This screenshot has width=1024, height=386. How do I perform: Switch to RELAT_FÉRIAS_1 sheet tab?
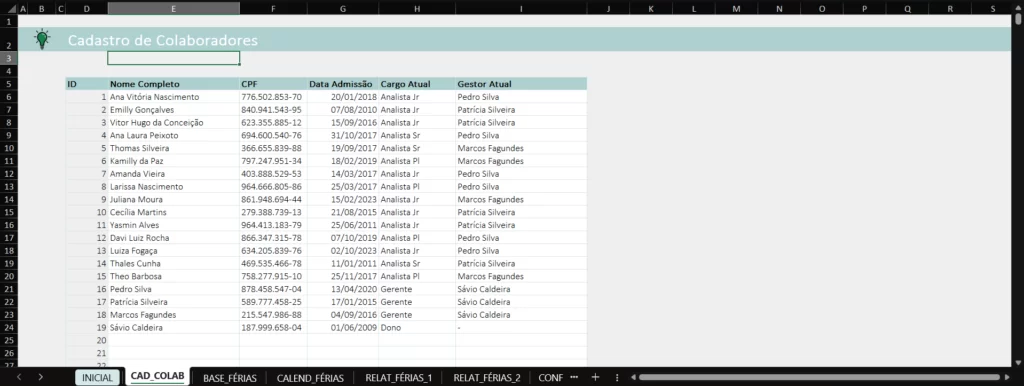(398, 378)
